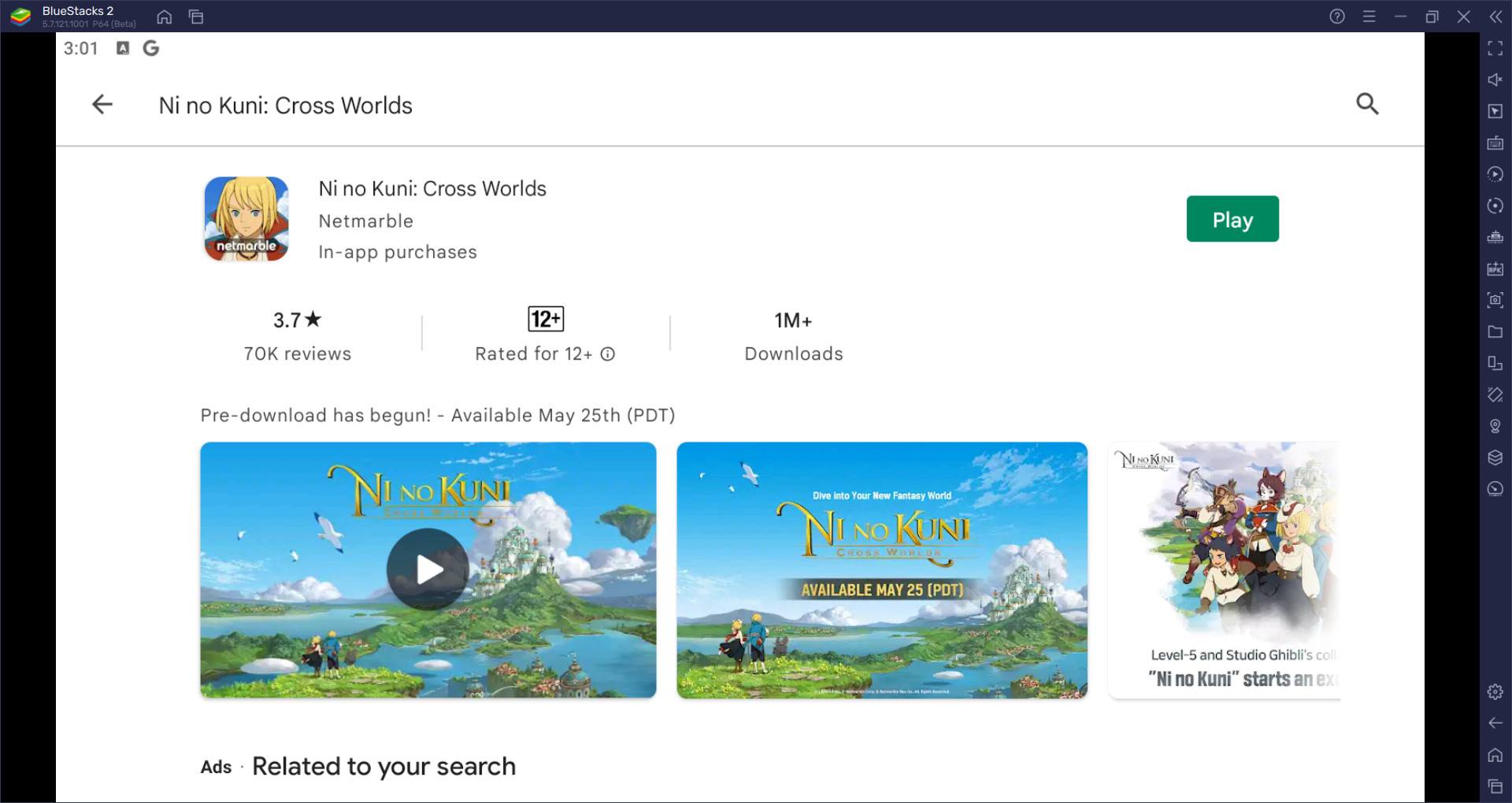1512x803 pixels.
Task: Open keyboard game controls in sidebar
Action: pyautogui.click(x=1495, y=142)
